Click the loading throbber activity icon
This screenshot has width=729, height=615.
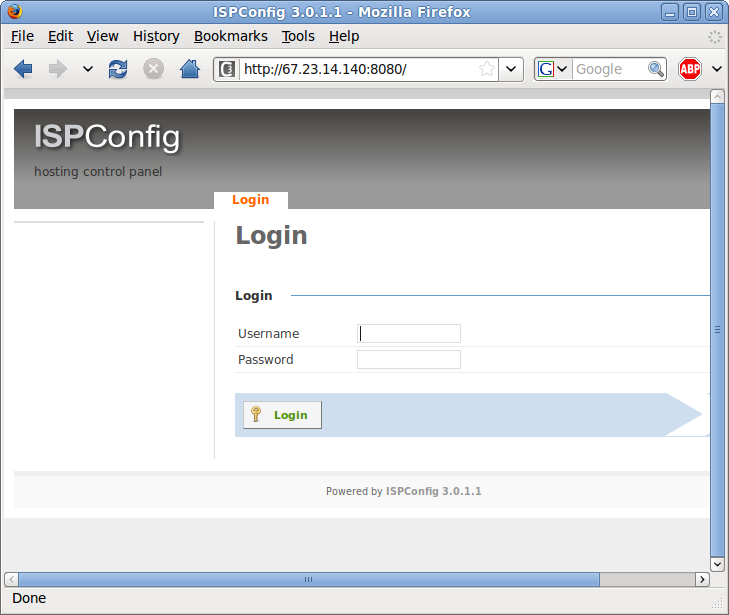point(714,37)
